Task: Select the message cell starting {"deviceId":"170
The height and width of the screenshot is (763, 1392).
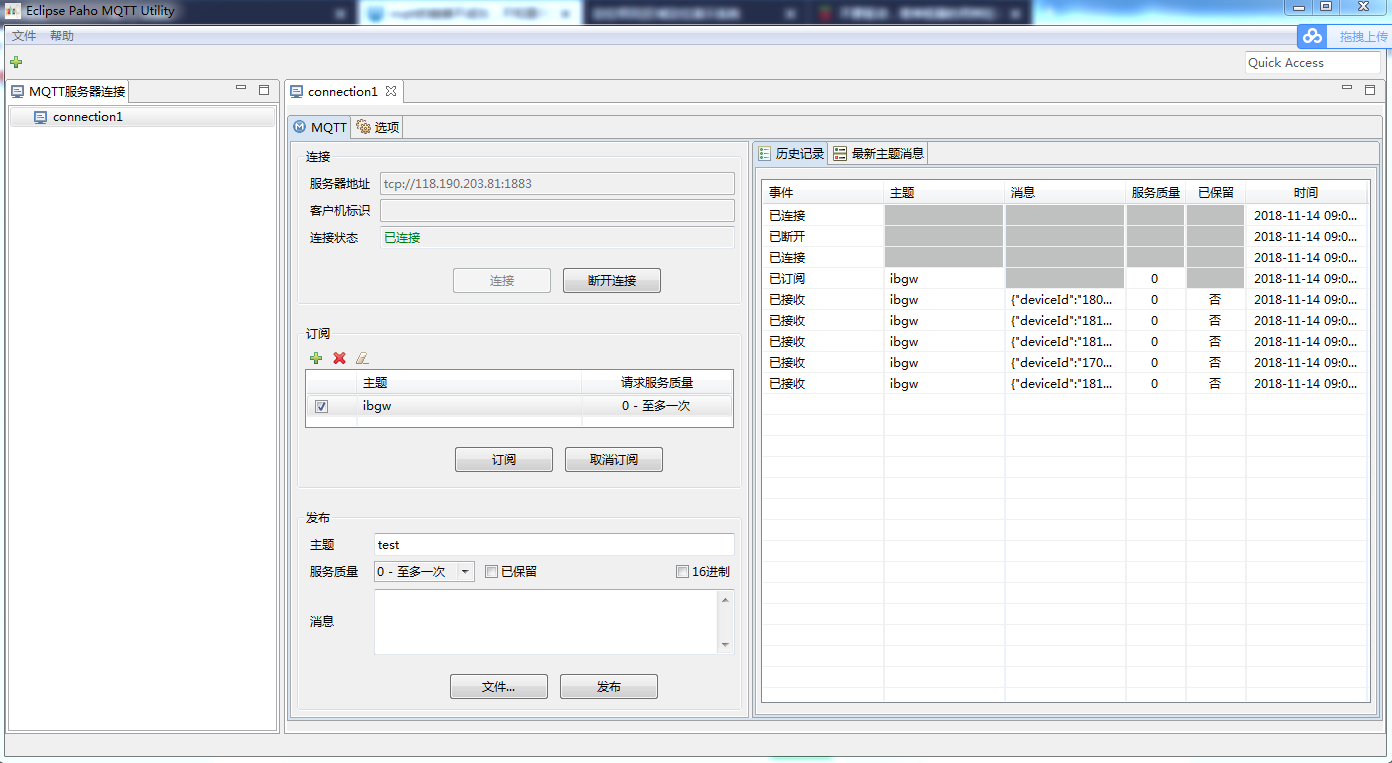Action: click(1065, 363)
